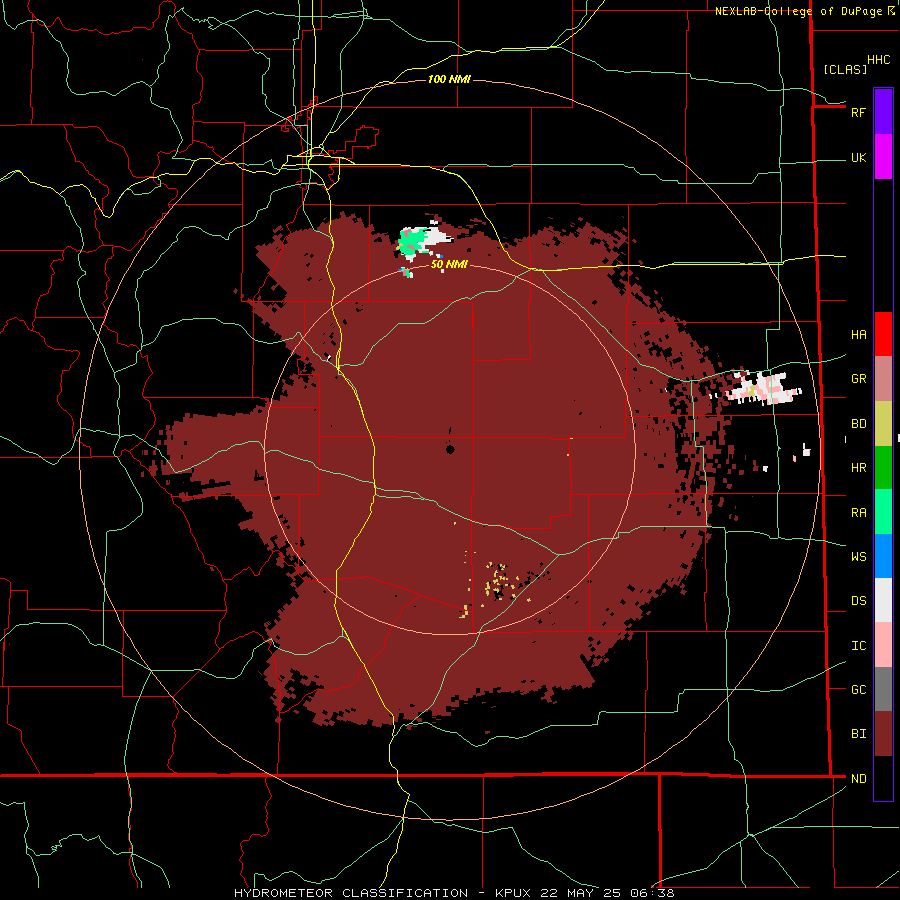900x900 pixels.
Task: Click the ND legend label
Action: coord(858,779)
